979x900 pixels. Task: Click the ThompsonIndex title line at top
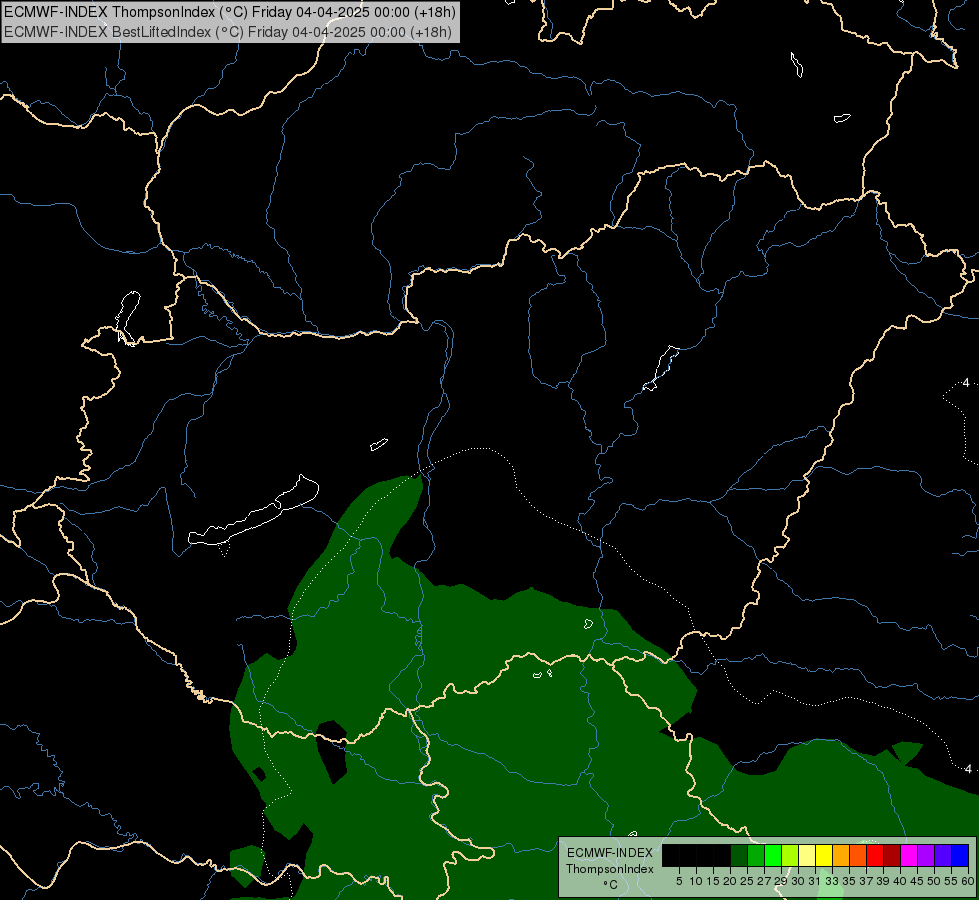(230, 12)
